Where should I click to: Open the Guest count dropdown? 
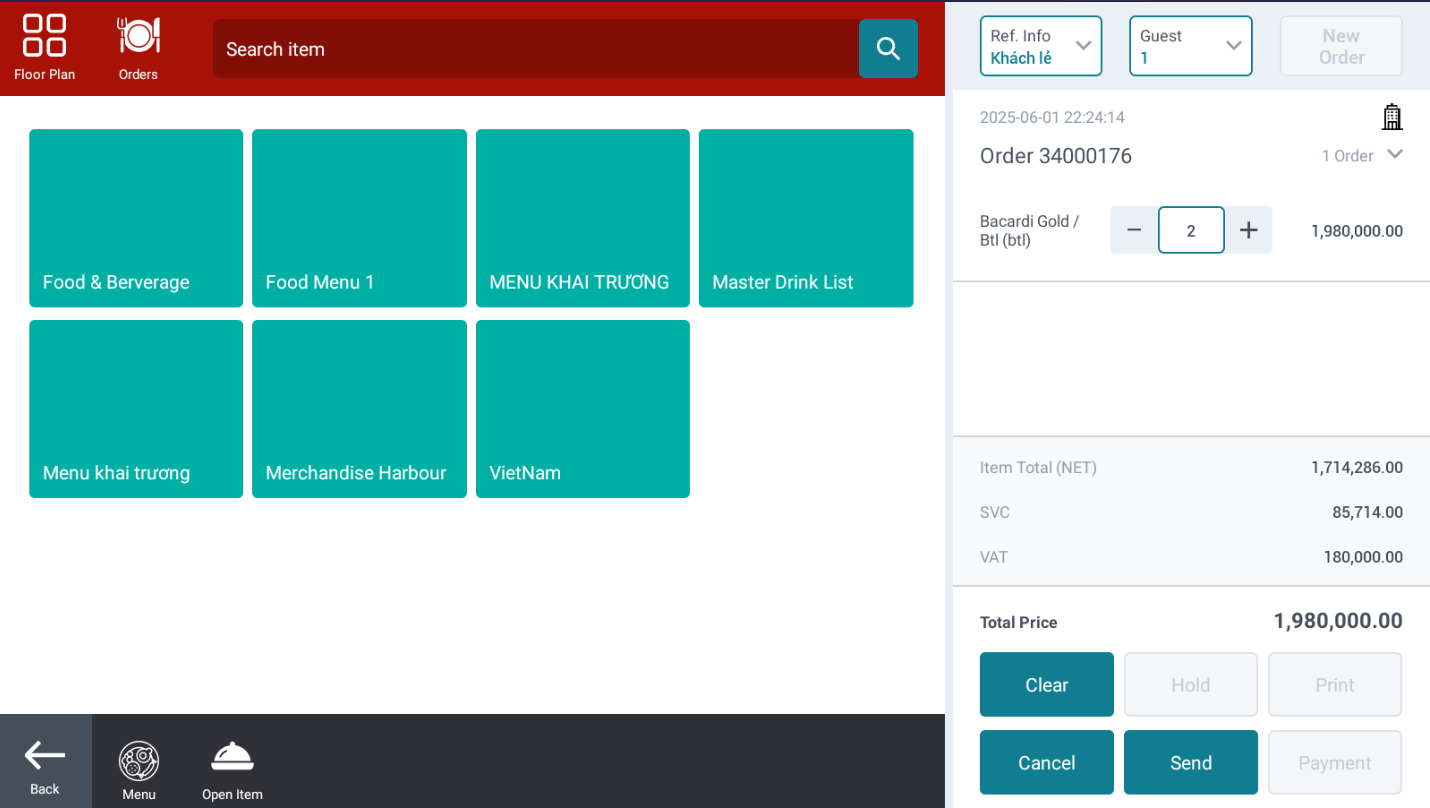[x=1190, y=46]
